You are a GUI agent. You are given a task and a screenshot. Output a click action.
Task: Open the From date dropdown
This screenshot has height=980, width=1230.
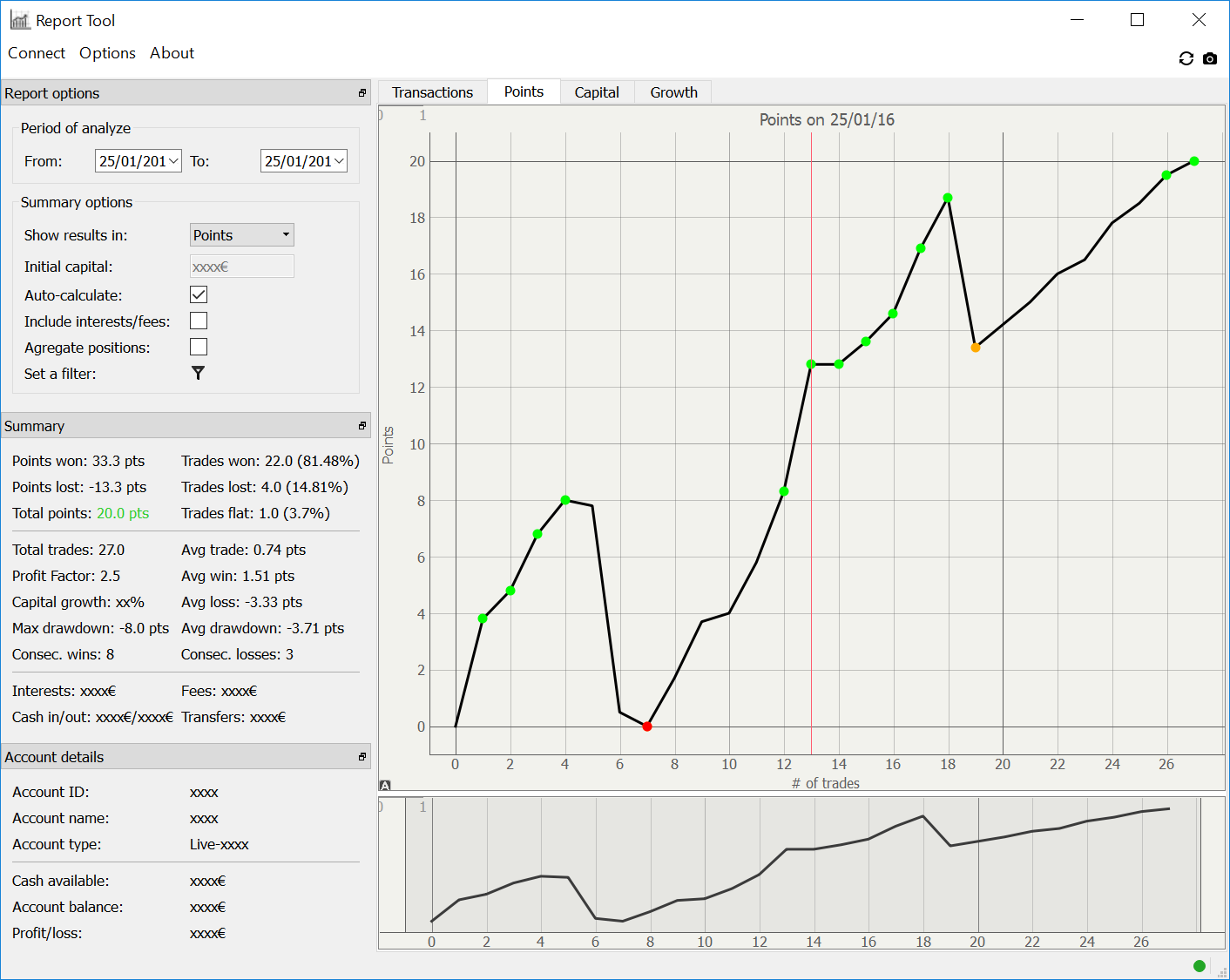click(x=173, y=161)
